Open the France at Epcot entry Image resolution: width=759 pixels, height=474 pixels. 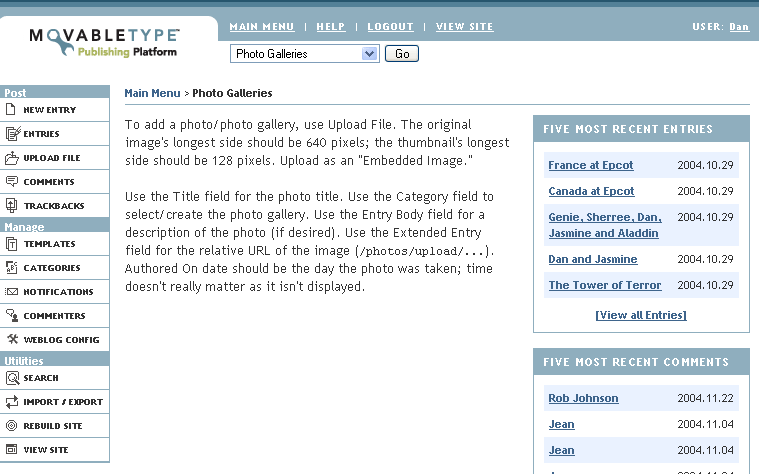coord(591,165)
